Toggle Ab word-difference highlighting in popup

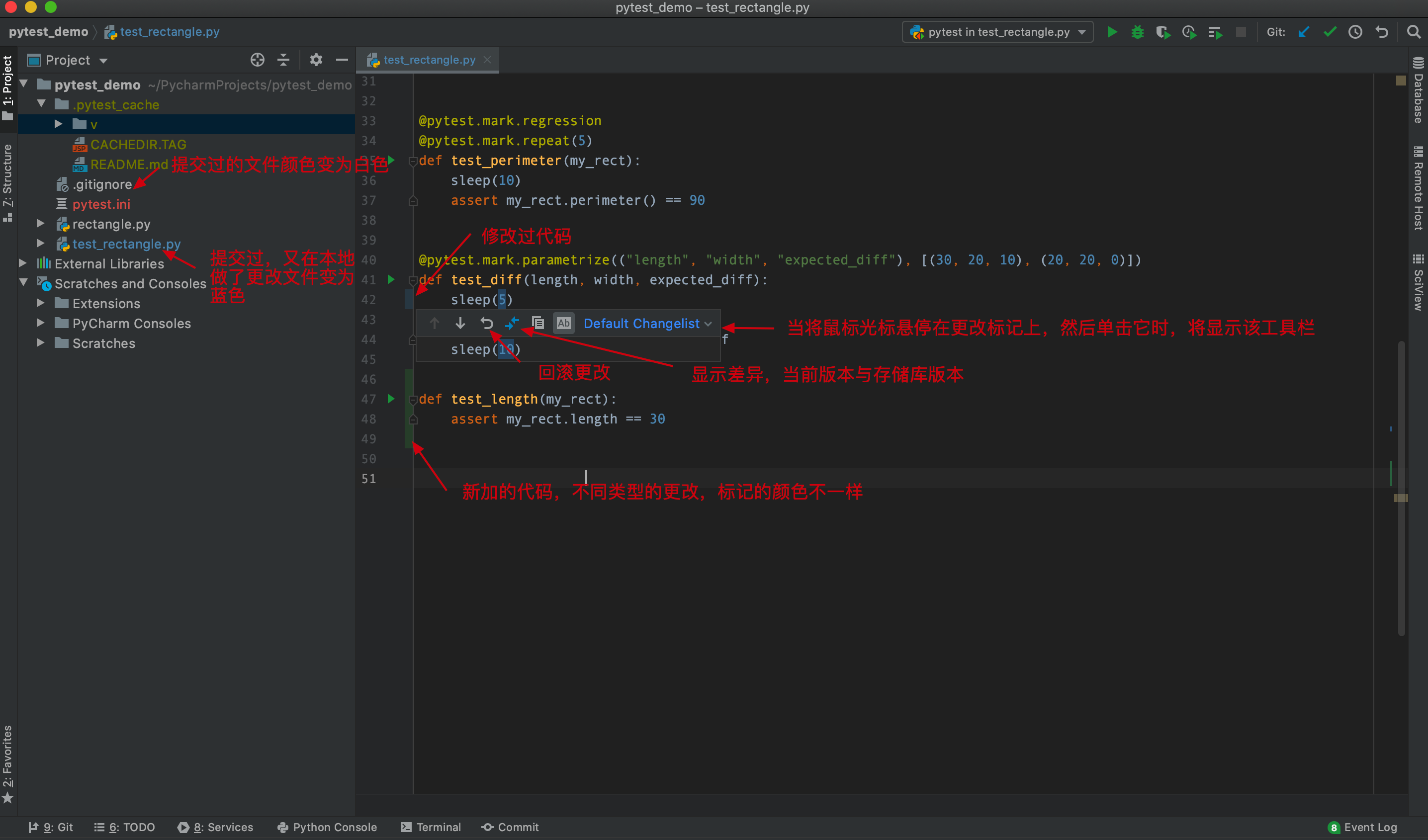point(563,324)
